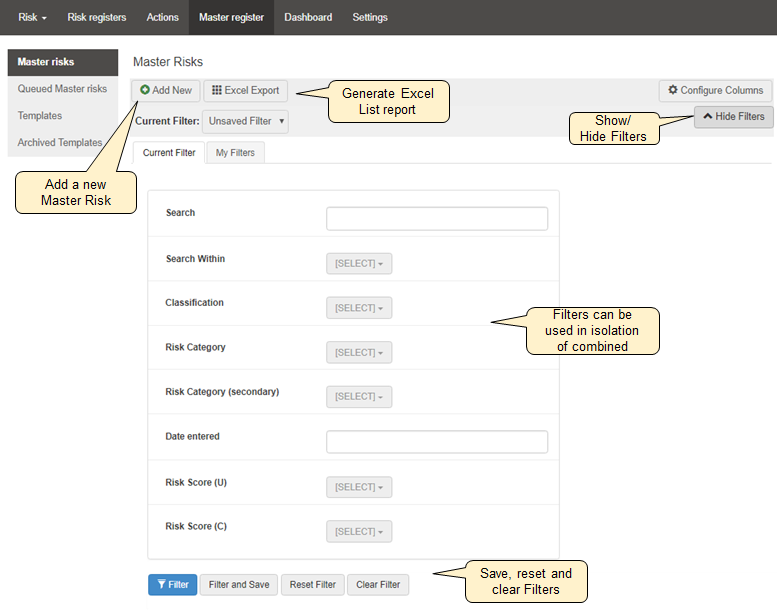Expand the Risk Score (U) dropdown
This screenshot has width=777, height=614.
click(x=359, y=487)
